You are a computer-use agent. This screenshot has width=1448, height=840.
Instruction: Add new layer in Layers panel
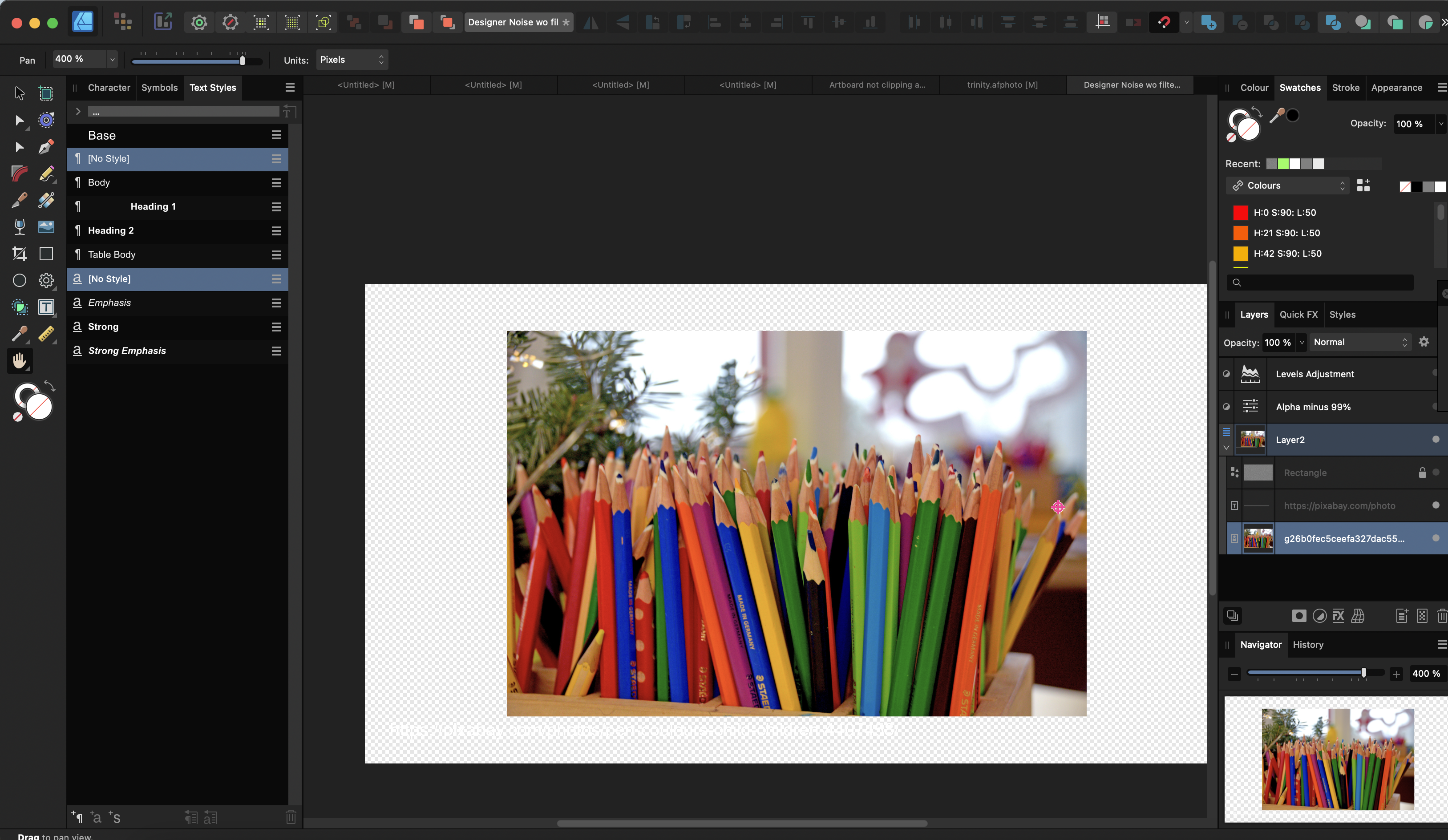pyautogui.click(x=1402, y=616)
